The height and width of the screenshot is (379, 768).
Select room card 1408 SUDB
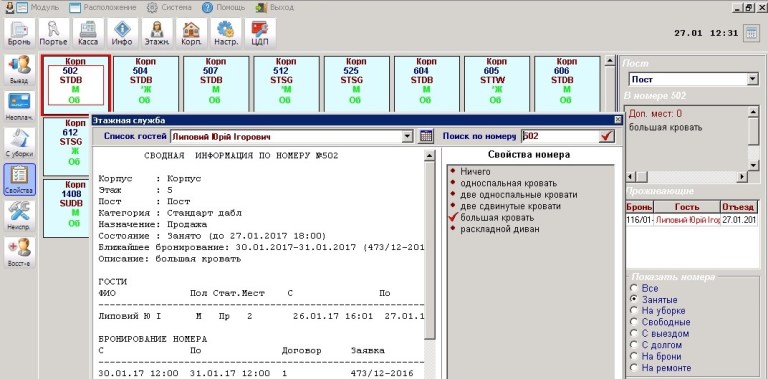click(67, 208)
